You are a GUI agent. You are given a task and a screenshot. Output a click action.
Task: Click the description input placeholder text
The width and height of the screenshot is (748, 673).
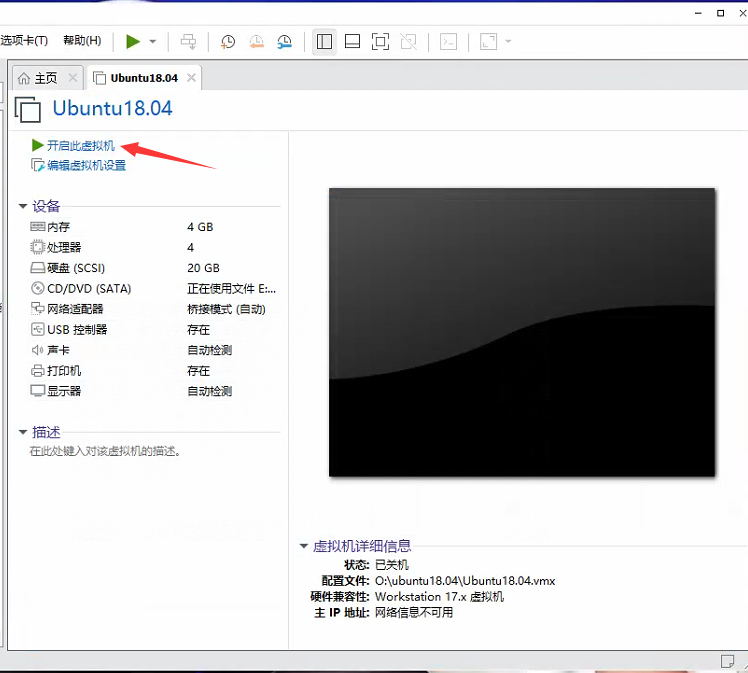105,451
